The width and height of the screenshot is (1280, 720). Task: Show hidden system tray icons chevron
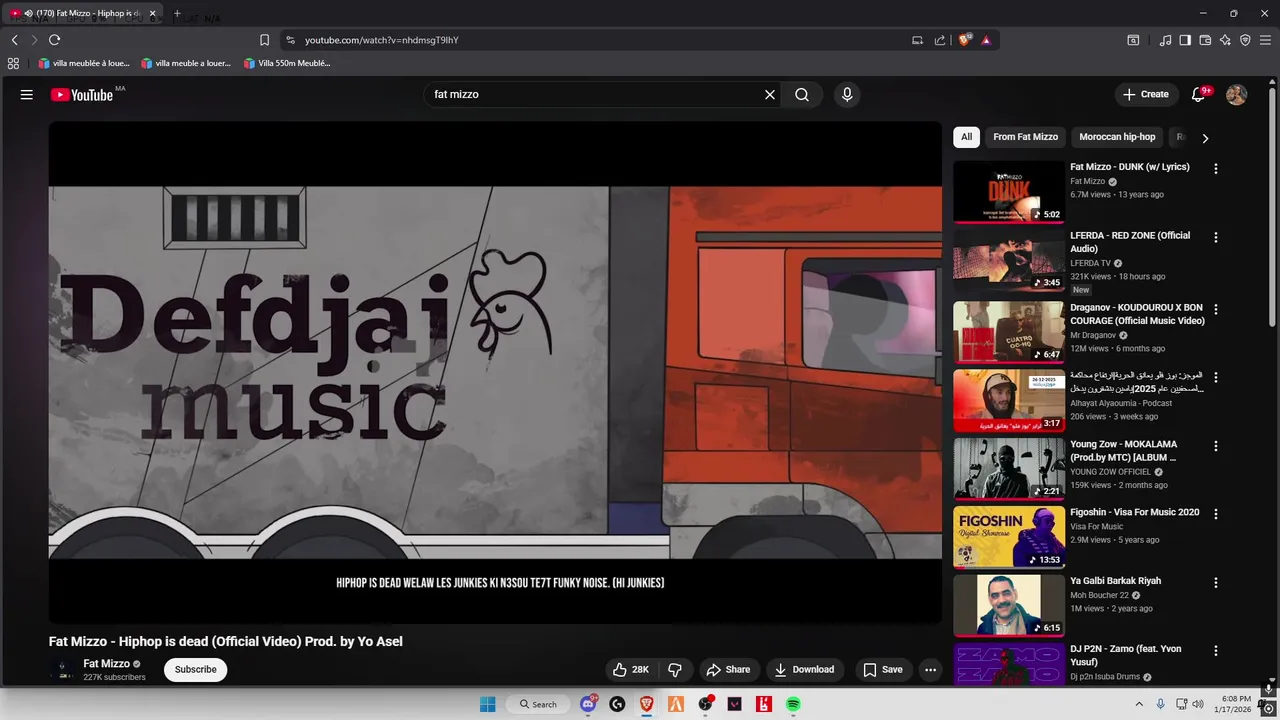(1139, 704)
